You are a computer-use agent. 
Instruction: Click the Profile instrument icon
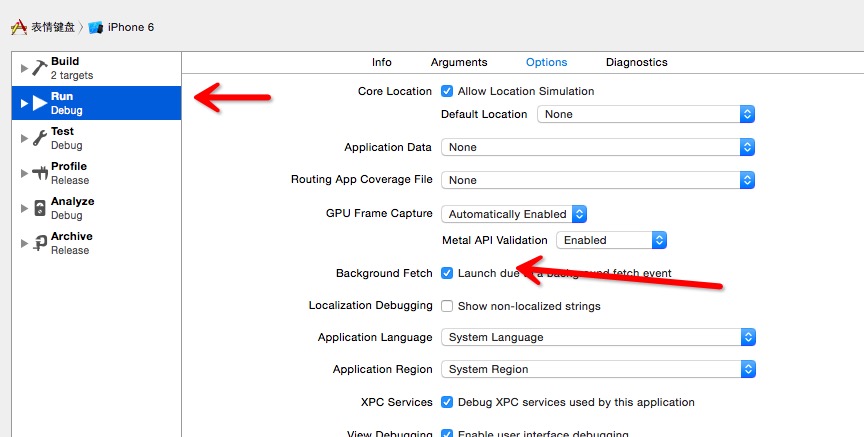[40, 173]
